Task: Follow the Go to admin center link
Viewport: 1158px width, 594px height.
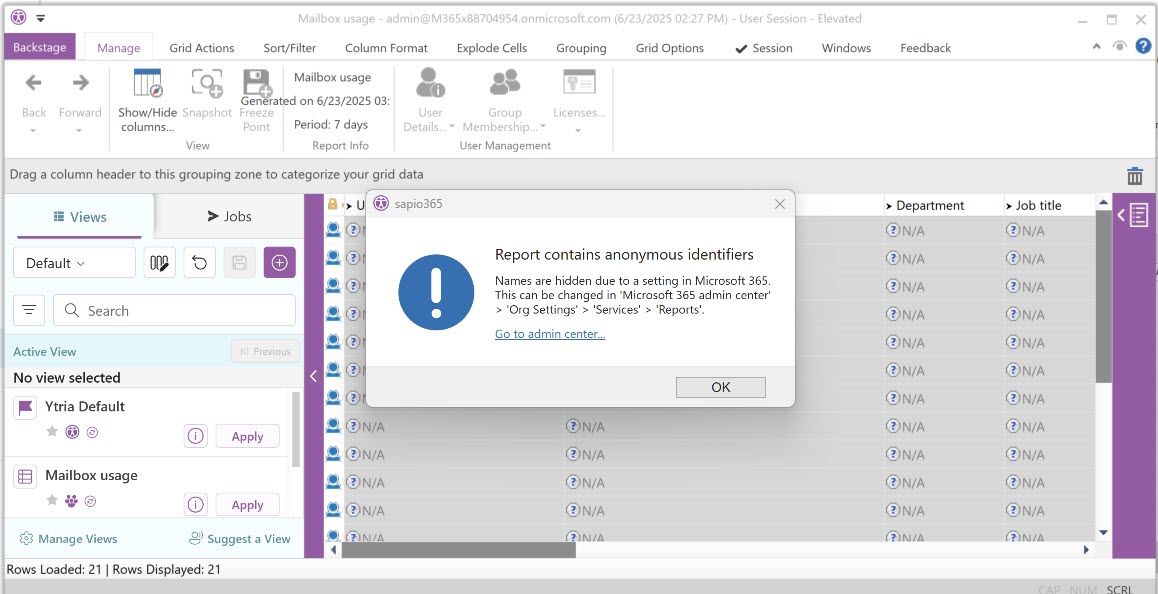Action: 549,334
